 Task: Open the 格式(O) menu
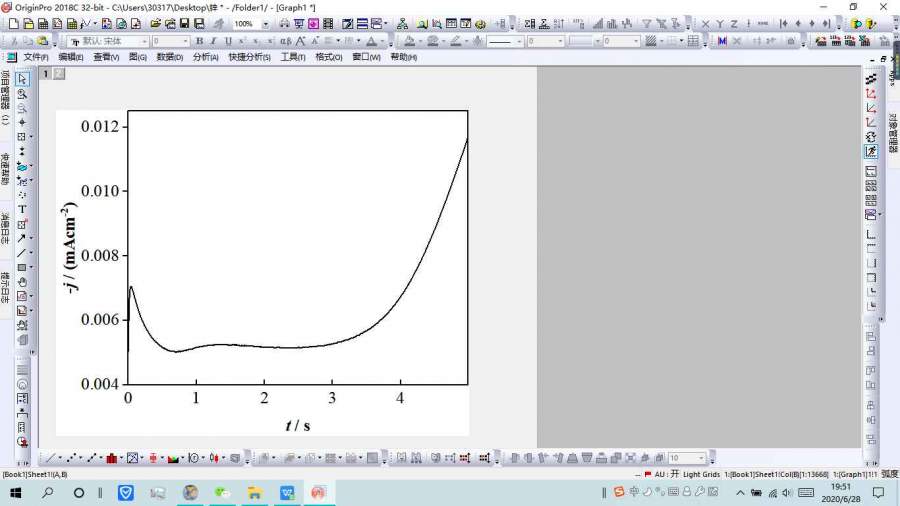(x=328, y=57)
